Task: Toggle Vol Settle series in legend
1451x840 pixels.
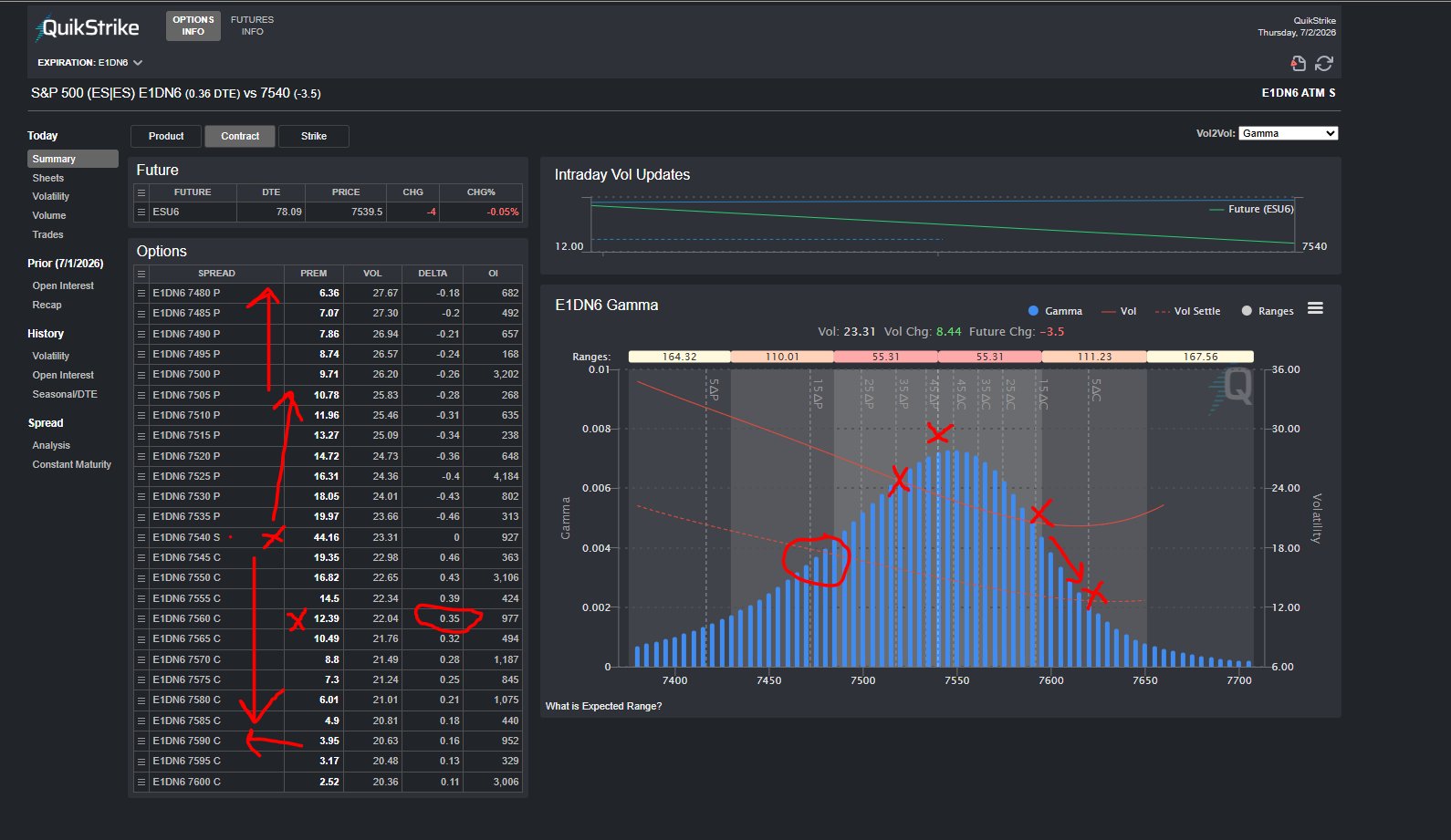Action: tap(1187, 311)
